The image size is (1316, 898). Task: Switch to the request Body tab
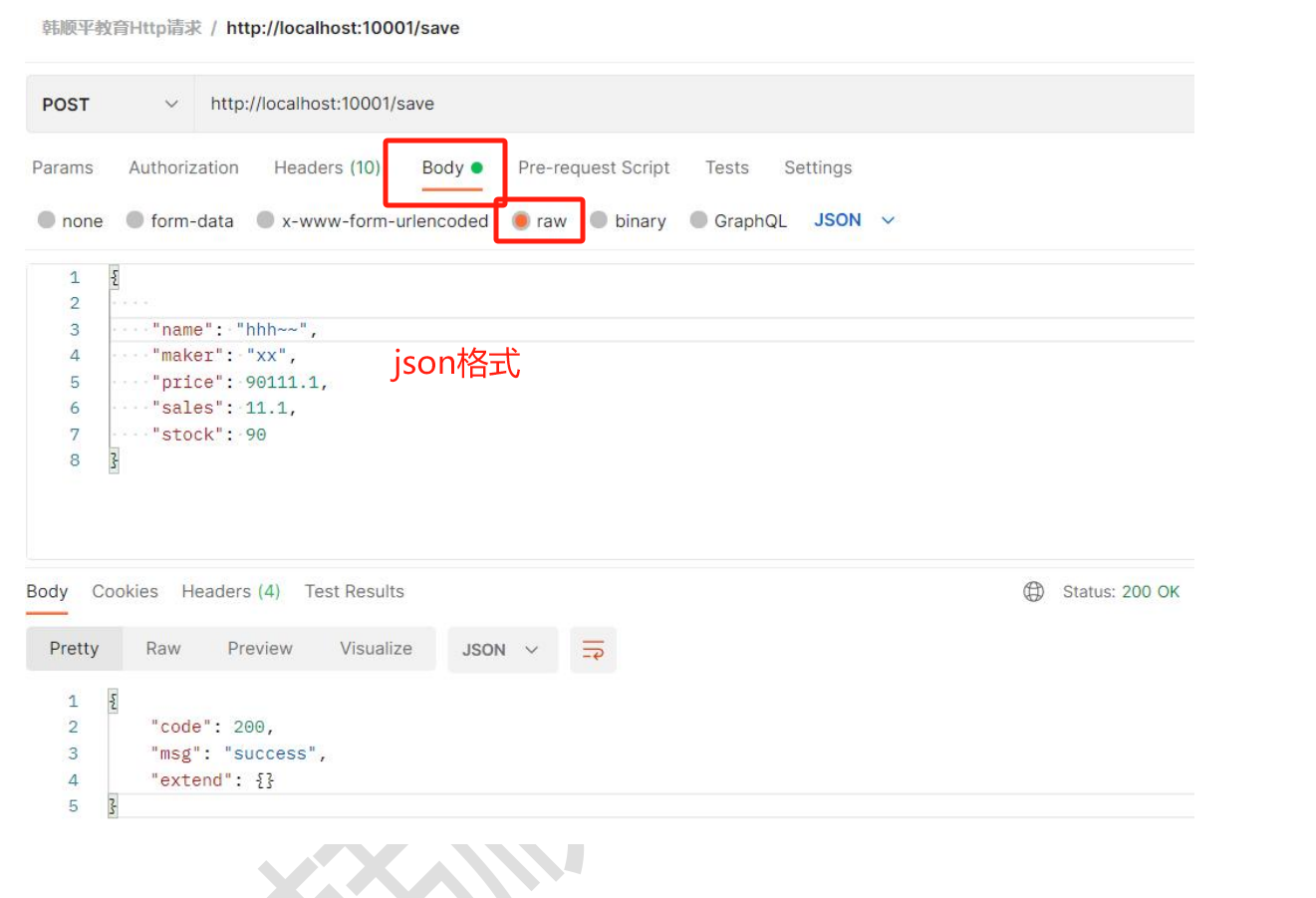coord(451,167)
